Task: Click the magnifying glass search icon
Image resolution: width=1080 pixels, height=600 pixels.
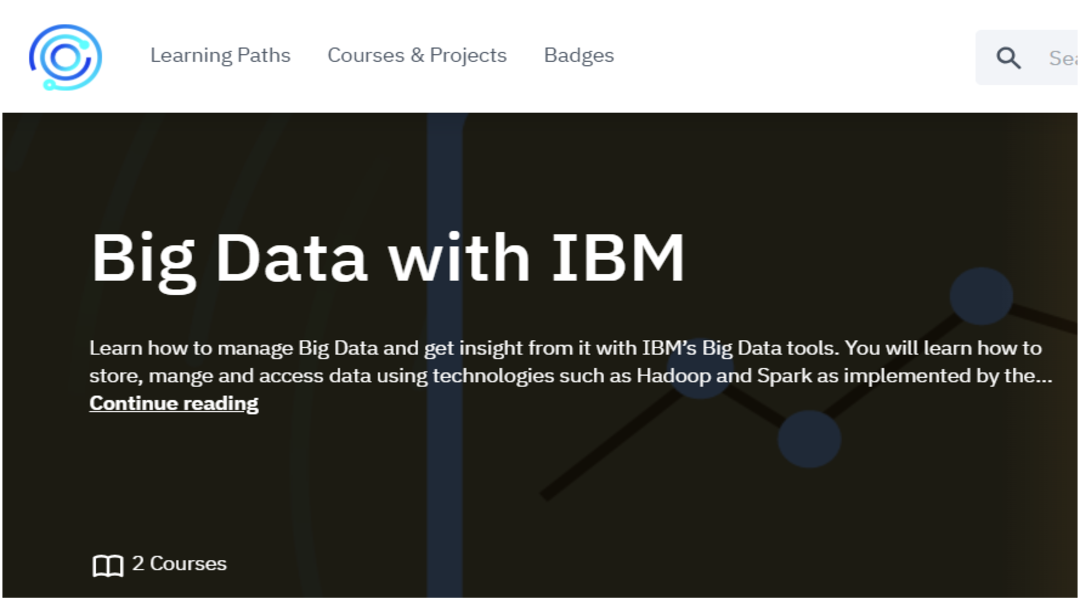Action: (x=1009, y=58)
